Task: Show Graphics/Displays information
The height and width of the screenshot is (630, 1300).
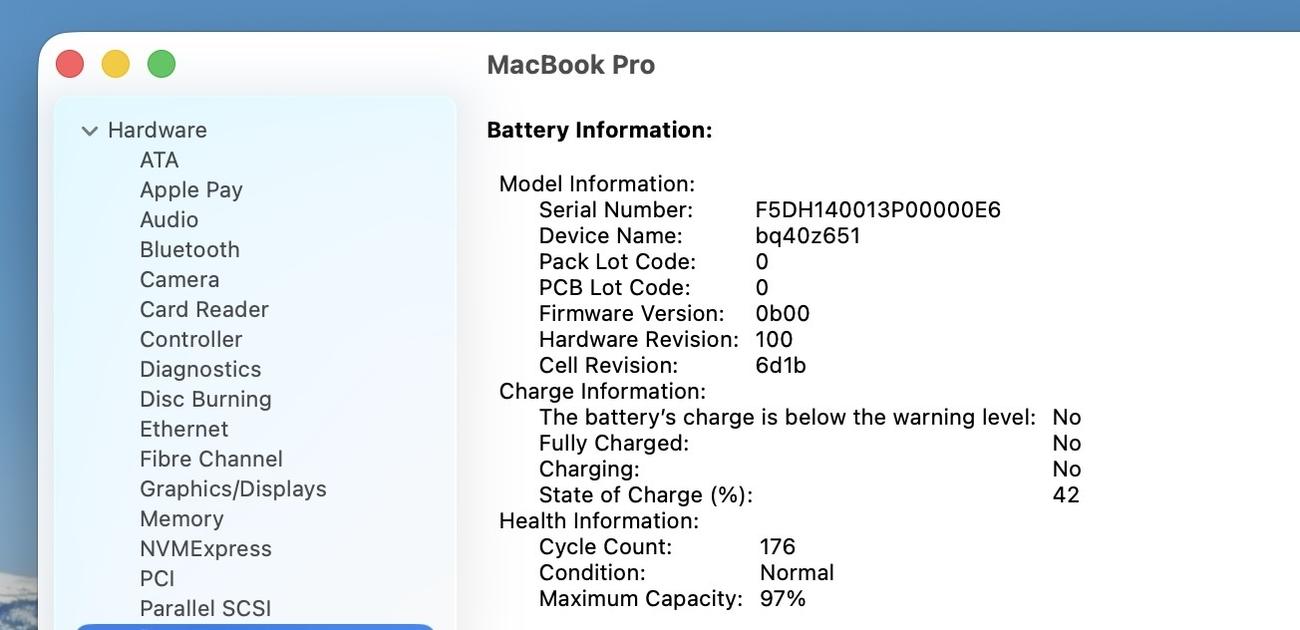Action: [233, 489]
